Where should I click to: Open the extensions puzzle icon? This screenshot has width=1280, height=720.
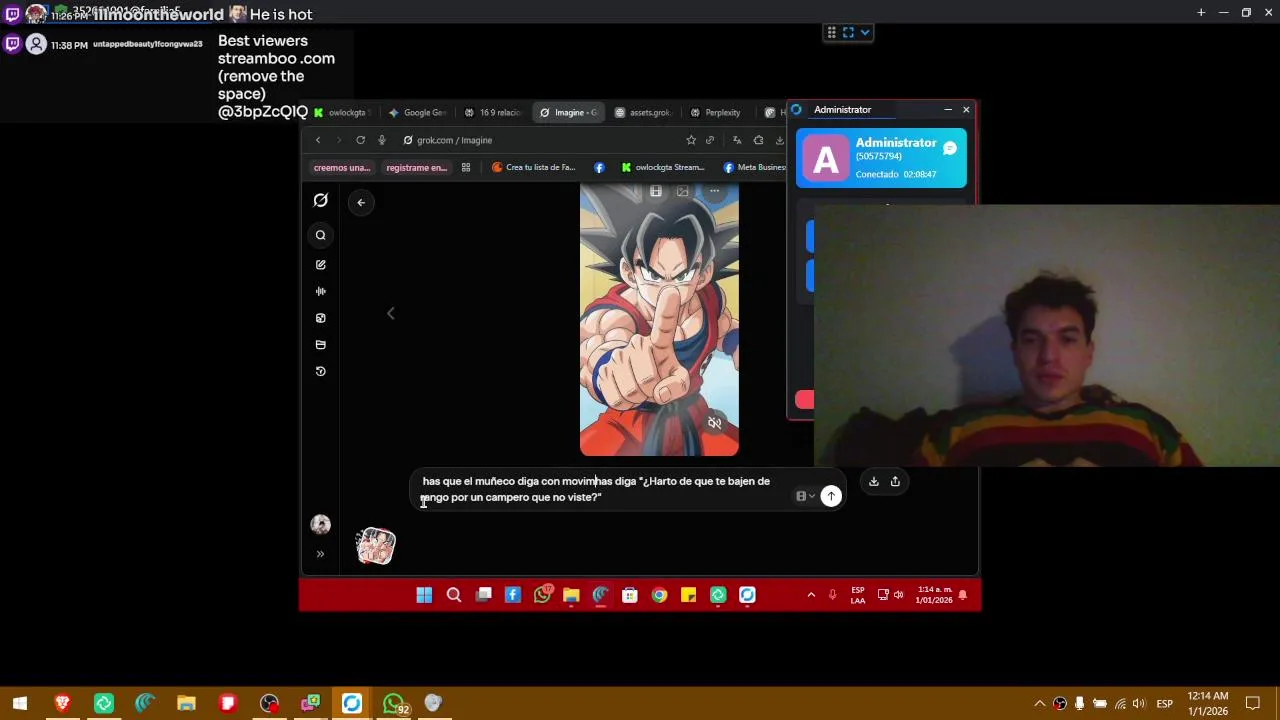pos(758,140)
